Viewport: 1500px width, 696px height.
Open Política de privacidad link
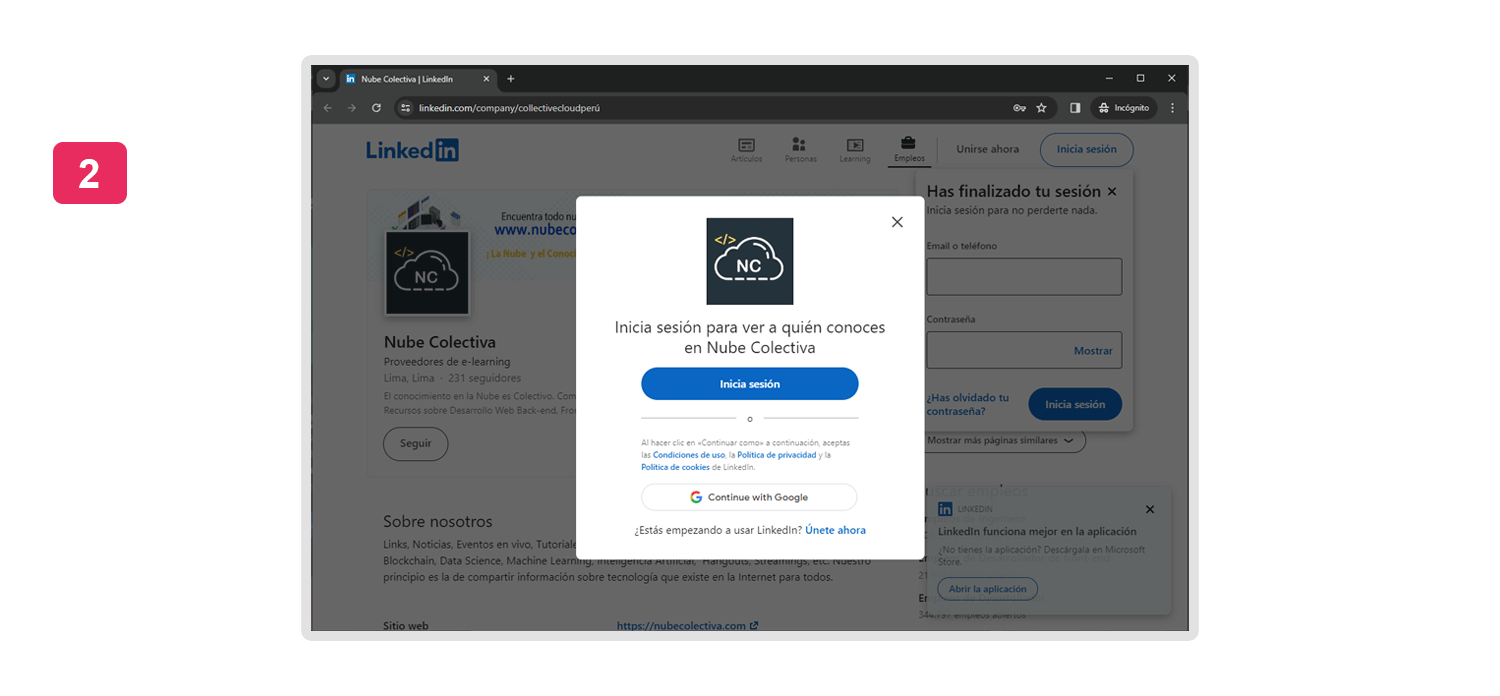(x=777, y=455)
